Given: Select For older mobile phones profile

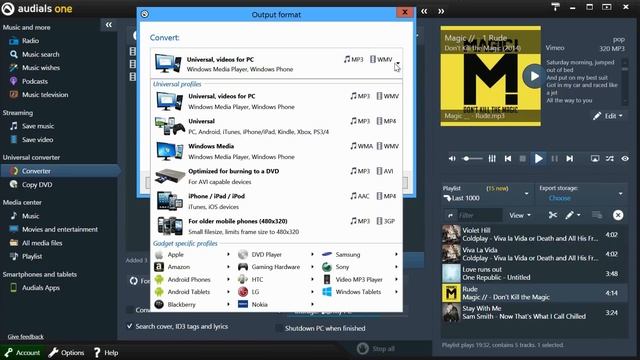Looking at the screenshot, I should point(277,226).
